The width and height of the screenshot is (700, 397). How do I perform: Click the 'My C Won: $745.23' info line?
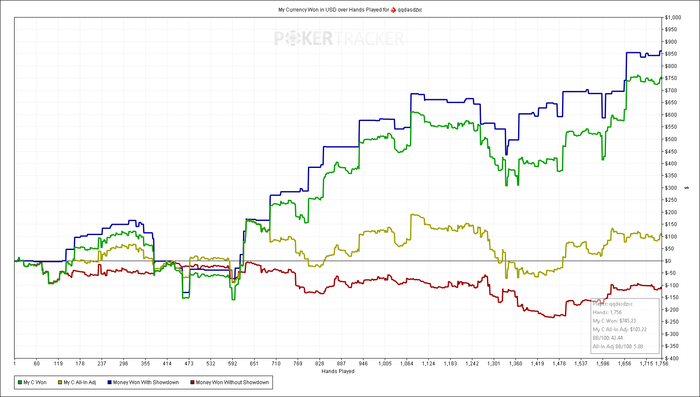coord(614,321)
